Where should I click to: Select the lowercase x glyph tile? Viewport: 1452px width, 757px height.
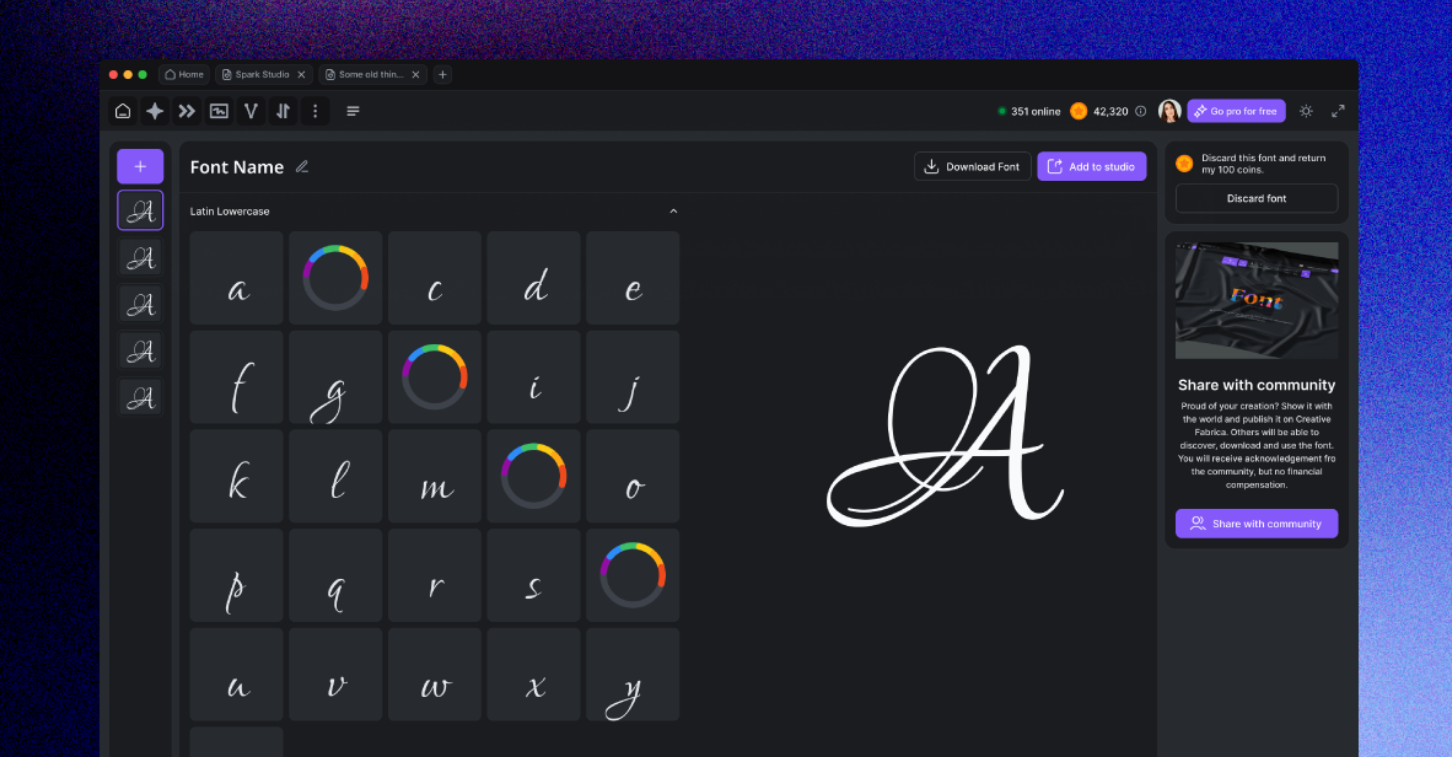pyautogui.click(x=534, y=674)
